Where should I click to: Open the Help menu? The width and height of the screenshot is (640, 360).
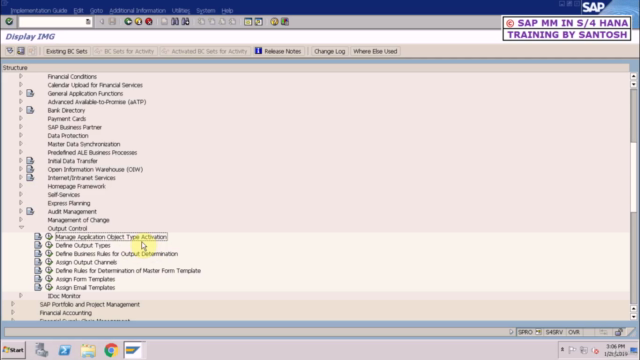tap(227, 11)
